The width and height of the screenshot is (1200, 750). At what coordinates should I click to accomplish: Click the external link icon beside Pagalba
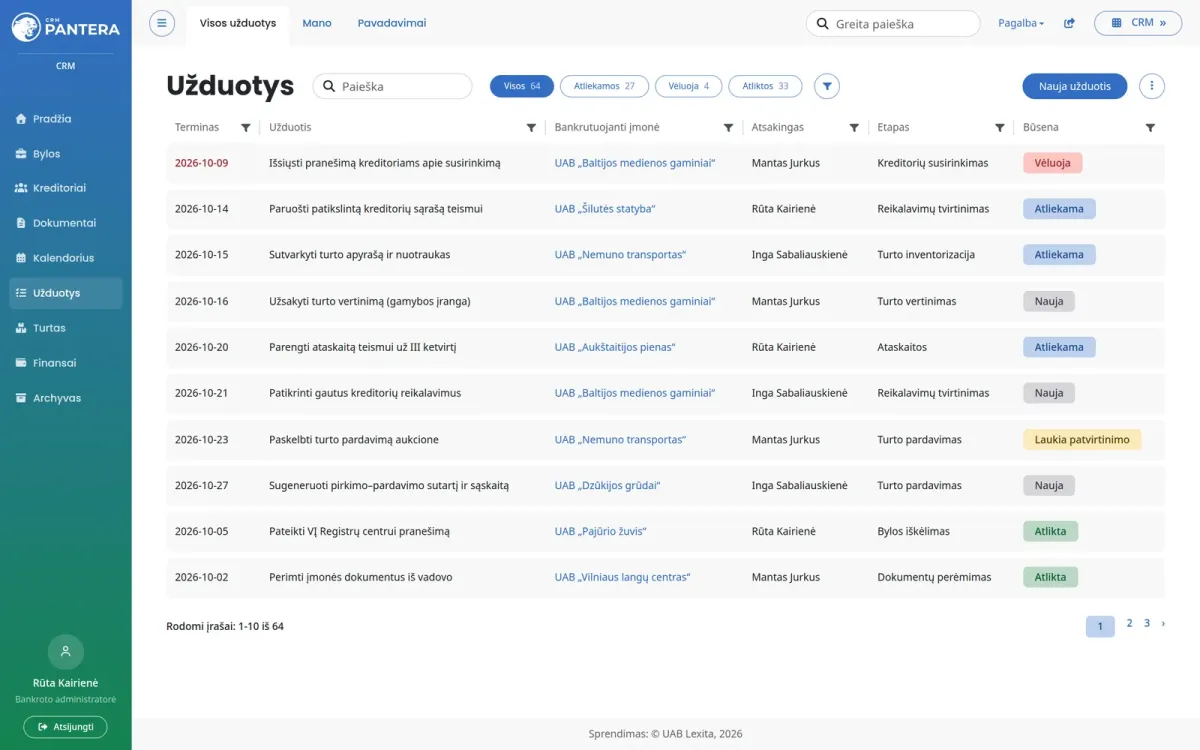[1069, 23]
